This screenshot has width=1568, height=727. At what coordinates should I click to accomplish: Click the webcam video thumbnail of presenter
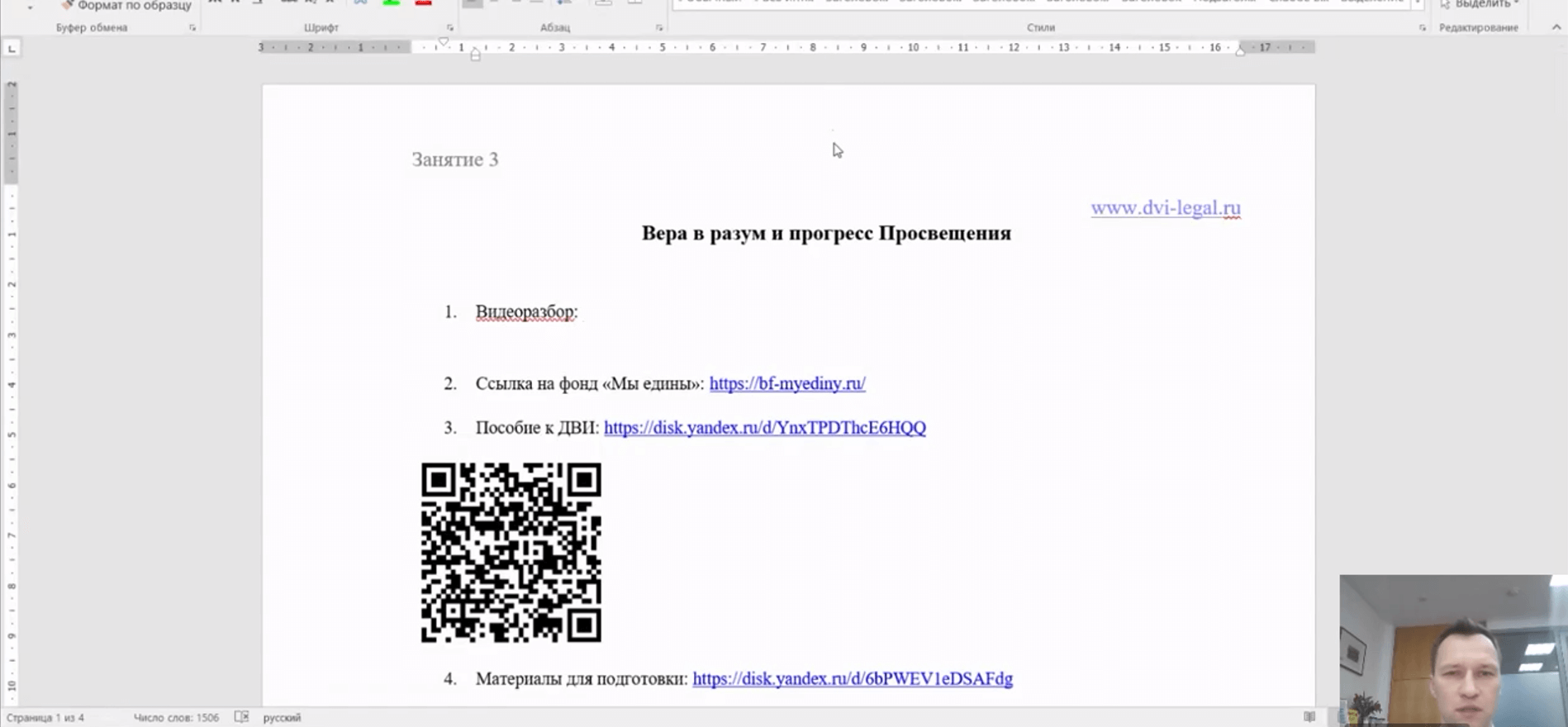[x=1454, y=651]
